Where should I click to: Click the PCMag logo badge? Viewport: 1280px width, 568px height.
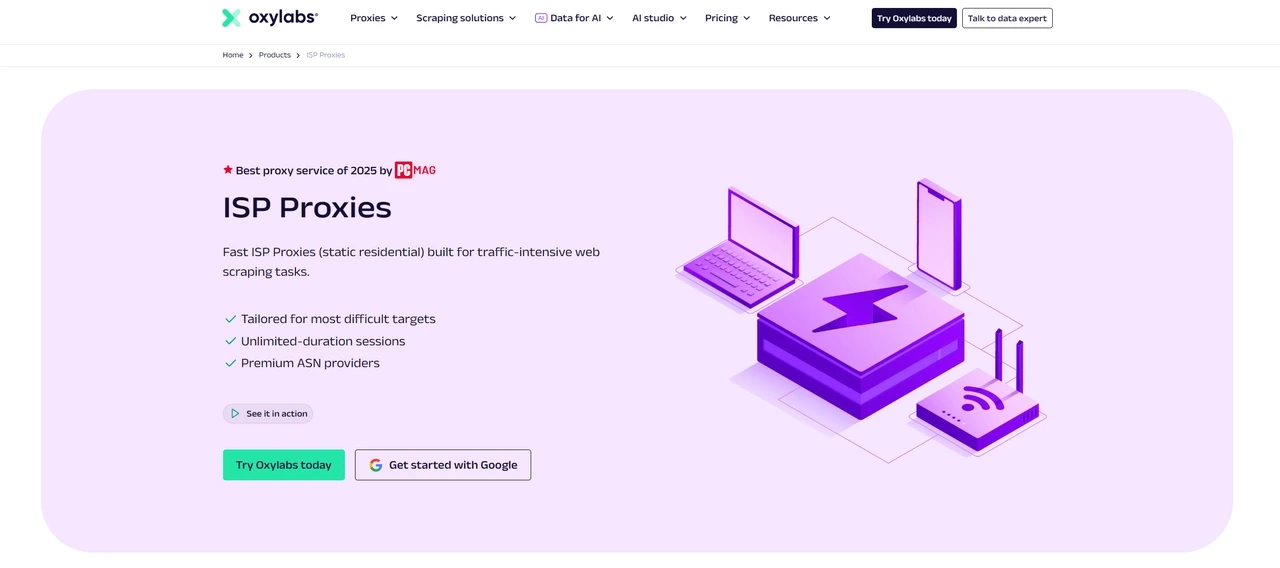click(x=415, y=170)
